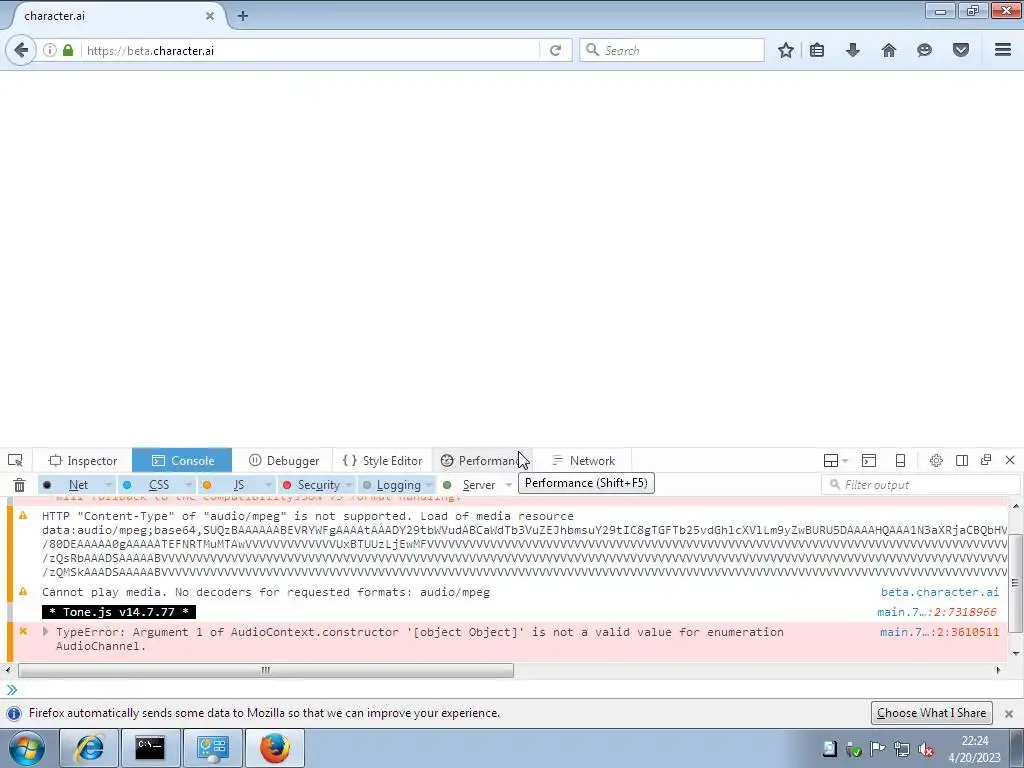Open Internet Explorer from taskbar

tap(89, 748)
